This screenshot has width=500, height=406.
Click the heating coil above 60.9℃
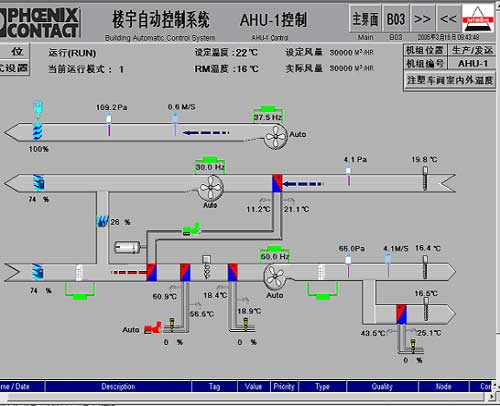pos(185,272)
